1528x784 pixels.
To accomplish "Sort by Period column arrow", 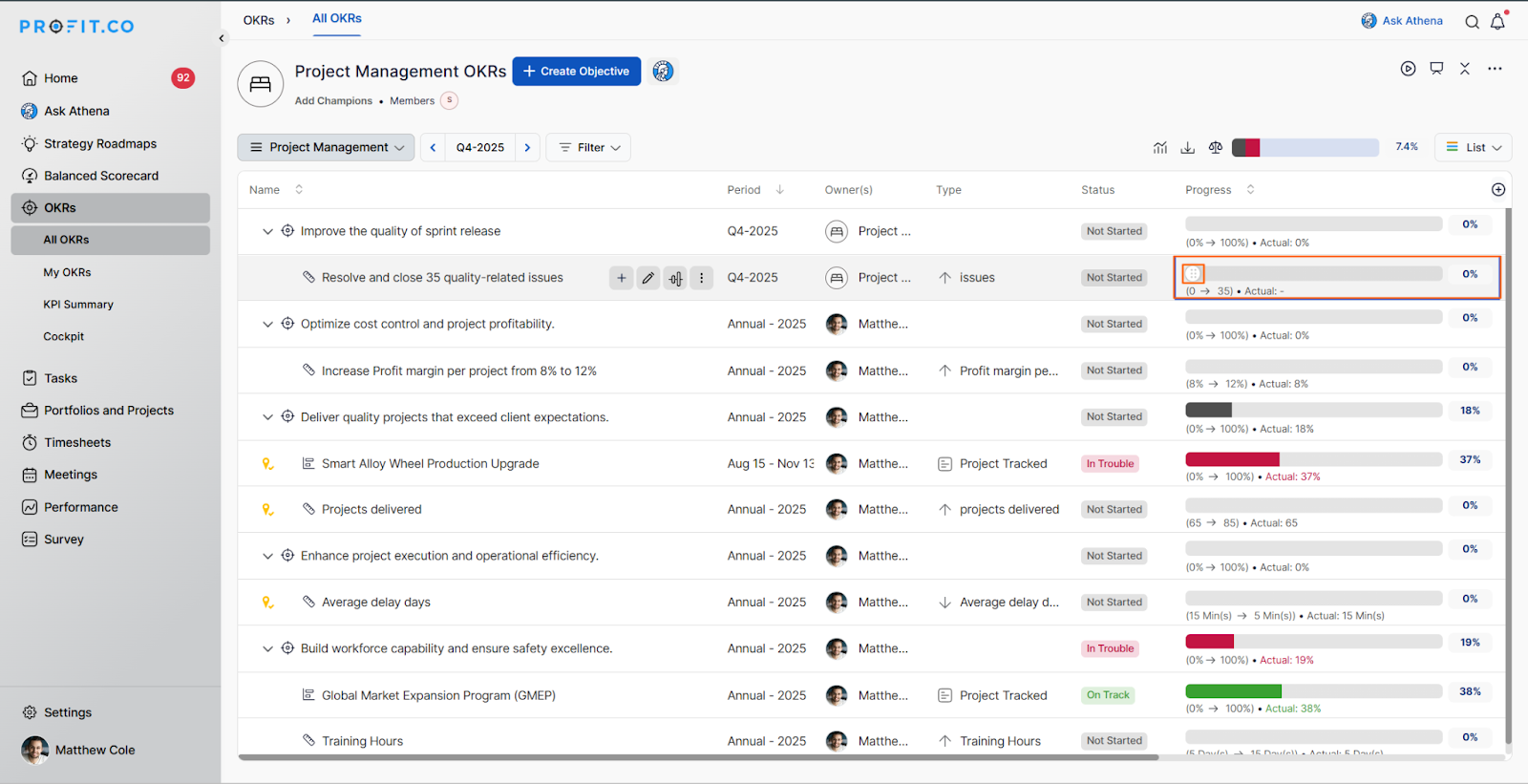I will click(x=780, y=189).
